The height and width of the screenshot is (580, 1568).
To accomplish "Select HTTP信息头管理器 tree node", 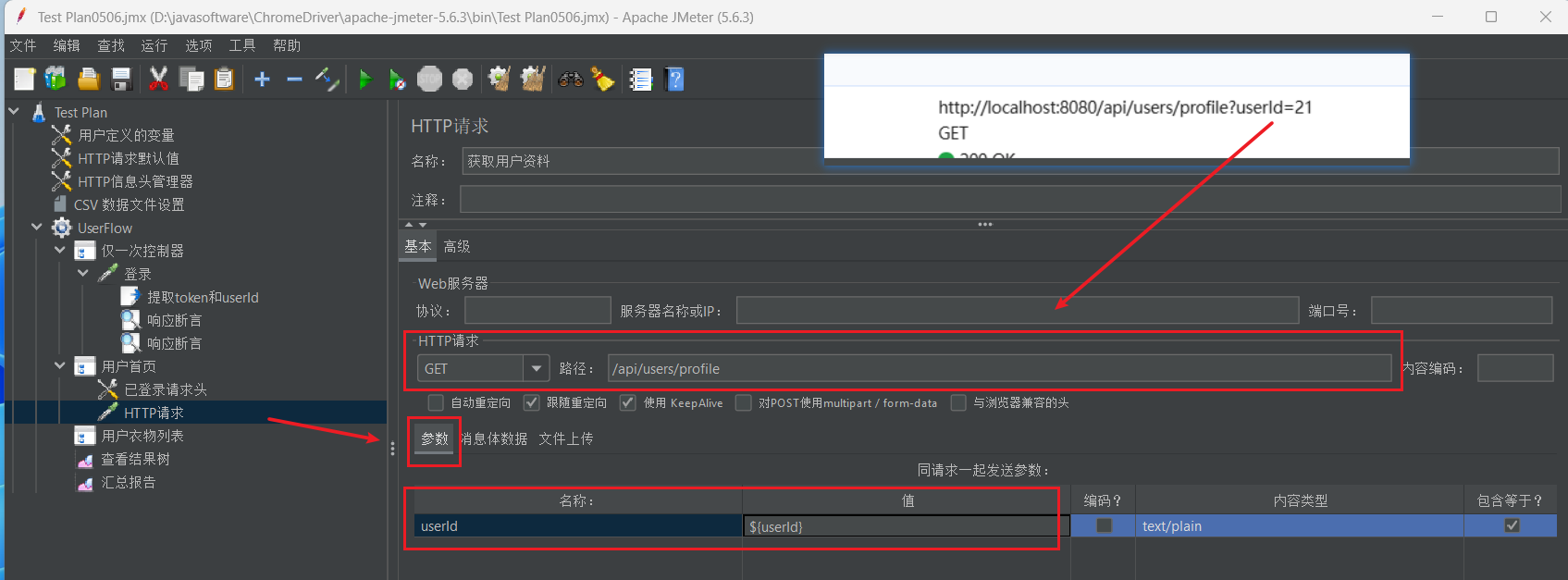I will [135, 181].
